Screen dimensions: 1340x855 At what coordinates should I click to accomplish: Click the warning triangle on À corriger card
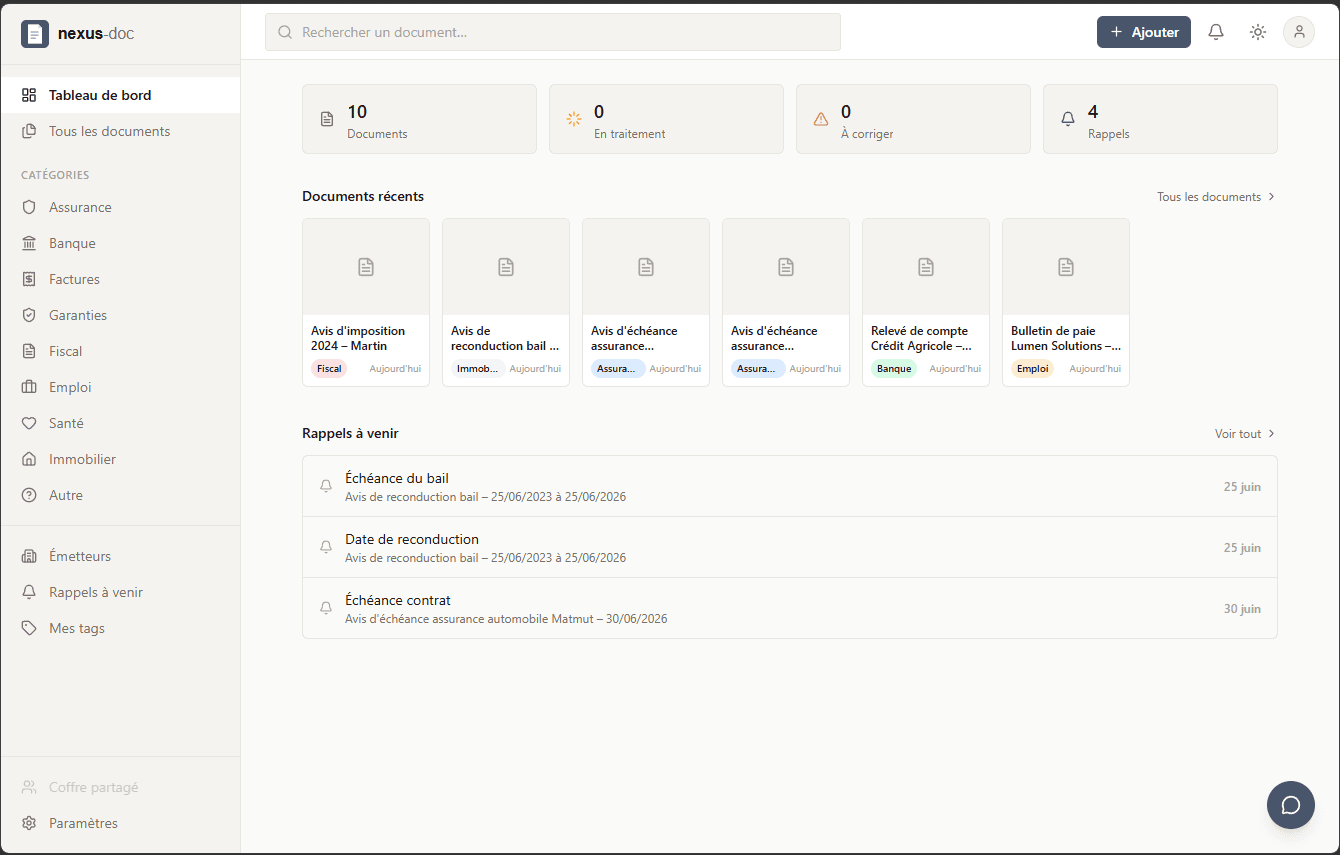pos(821,119)
